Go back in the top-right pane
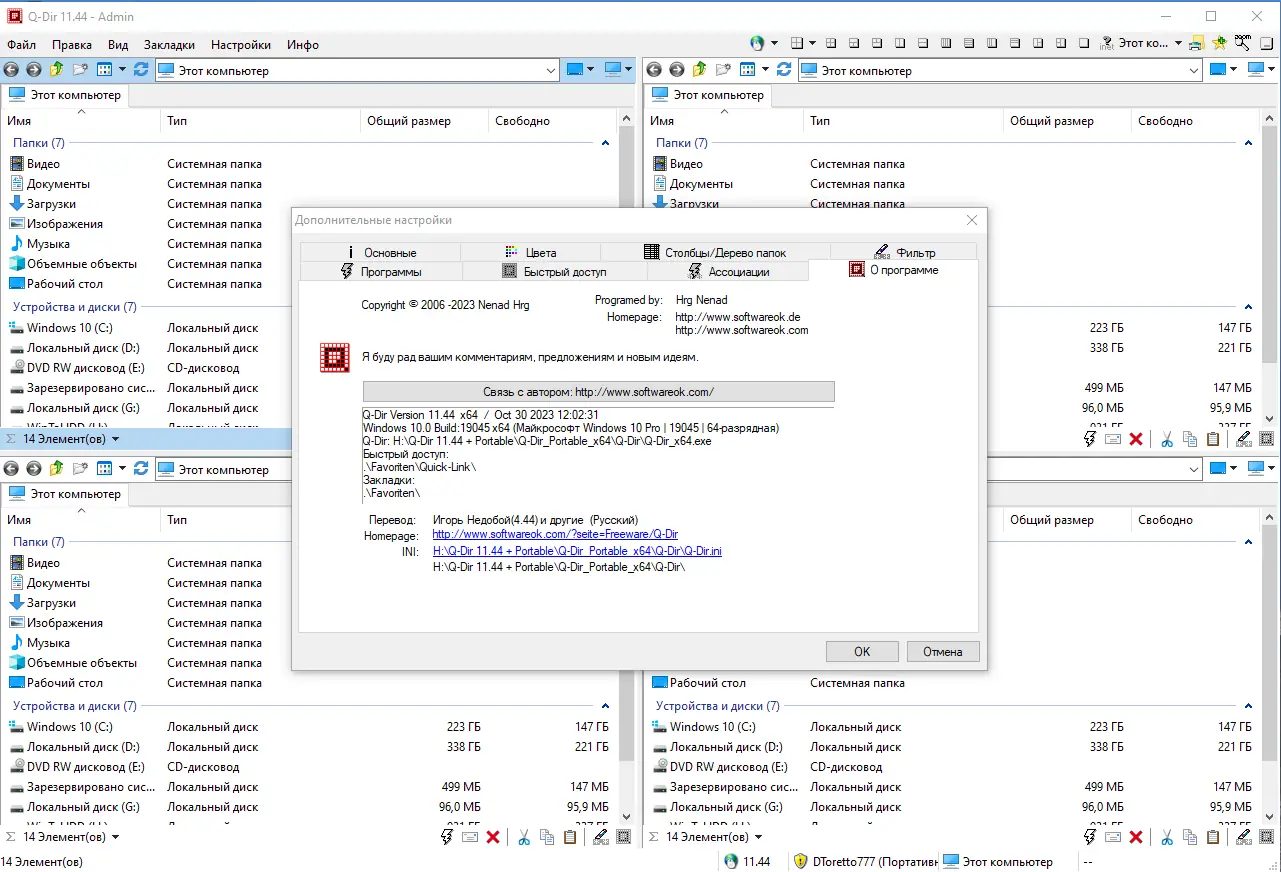Viewport: 1281px width, 872px height. click(655, 70)
